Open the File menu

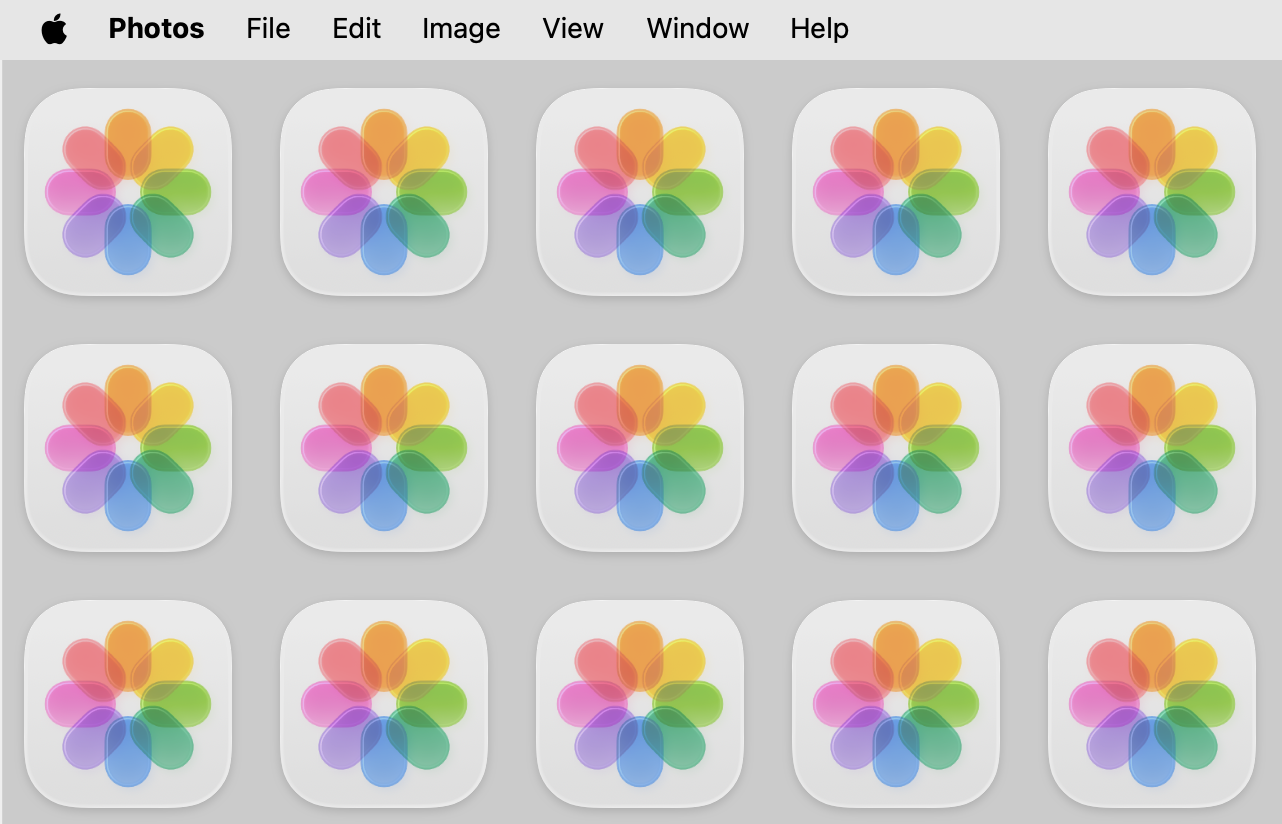pos(268,29)
